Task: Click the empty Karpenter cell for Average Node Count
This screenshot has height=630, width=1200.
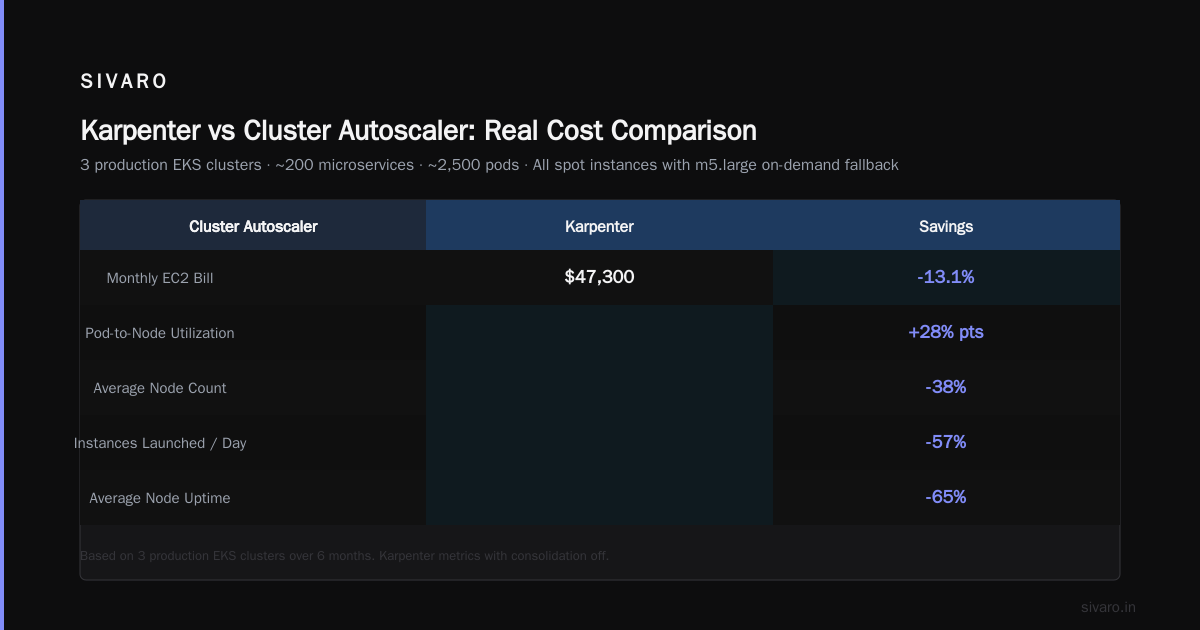Action: pos(599,388)
